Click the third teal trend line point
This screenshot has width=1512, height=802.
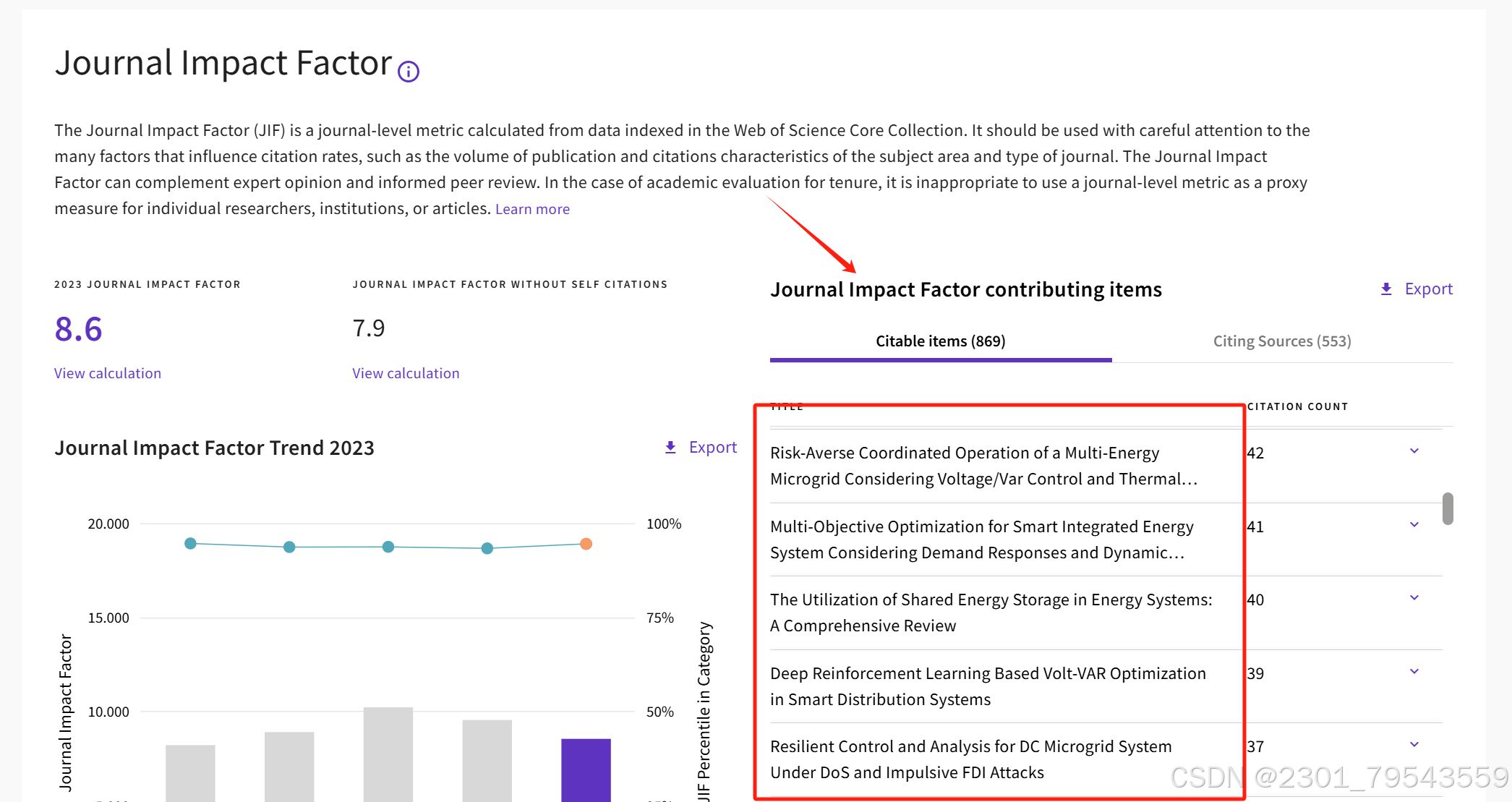coord(388,547)
